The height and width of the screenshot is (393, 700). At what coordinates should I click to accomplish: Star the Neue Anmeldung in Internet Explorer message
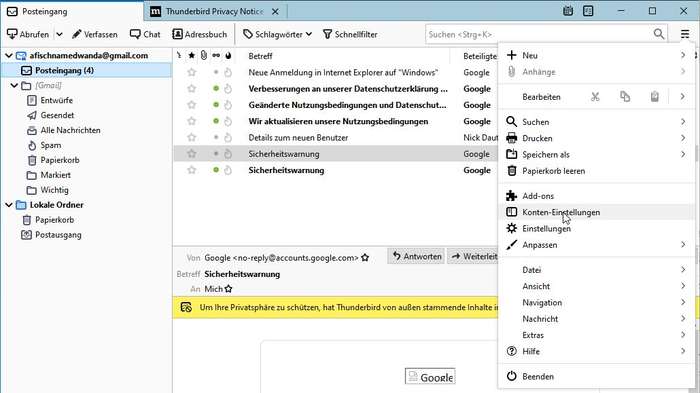192,72
